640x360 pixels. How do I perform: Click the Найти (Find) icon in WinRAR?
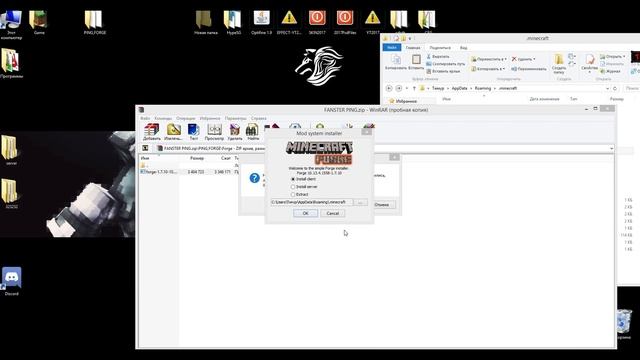point(253,132)
